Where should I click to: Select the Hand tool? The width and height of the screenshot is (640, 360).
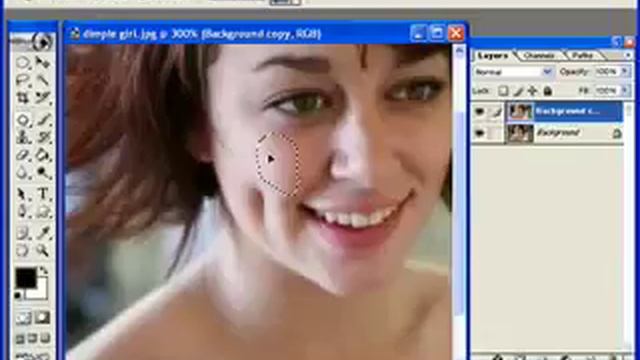coord(23,250)
